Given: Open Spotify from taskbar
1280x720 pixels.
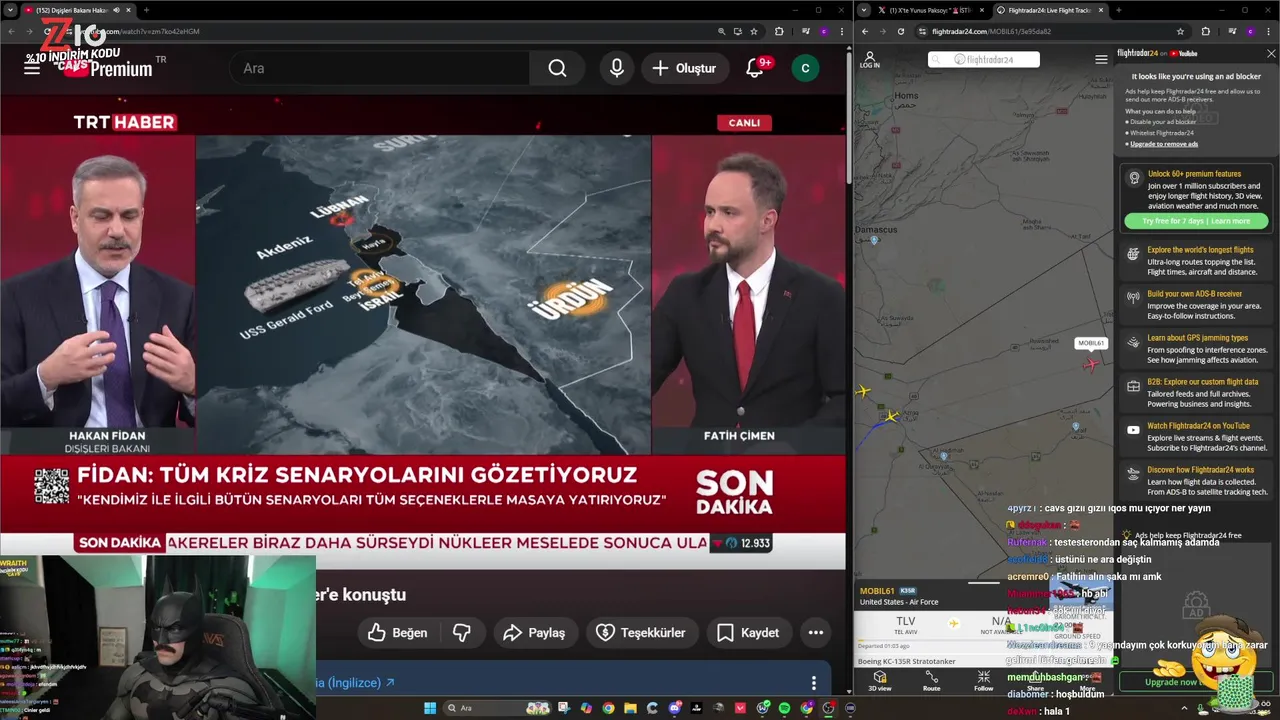Looking at the screenshot, I should tap(785, 708).
